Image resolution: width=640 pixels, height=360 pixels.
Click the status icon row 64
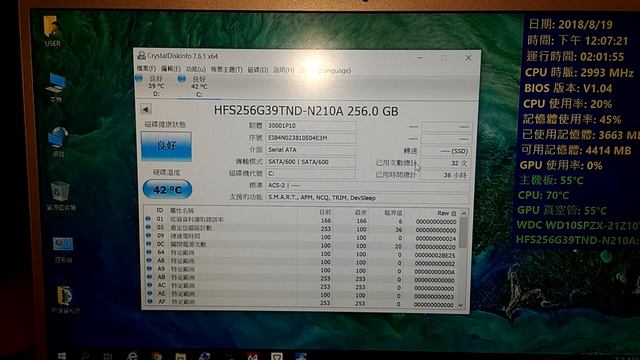[149, 252]
